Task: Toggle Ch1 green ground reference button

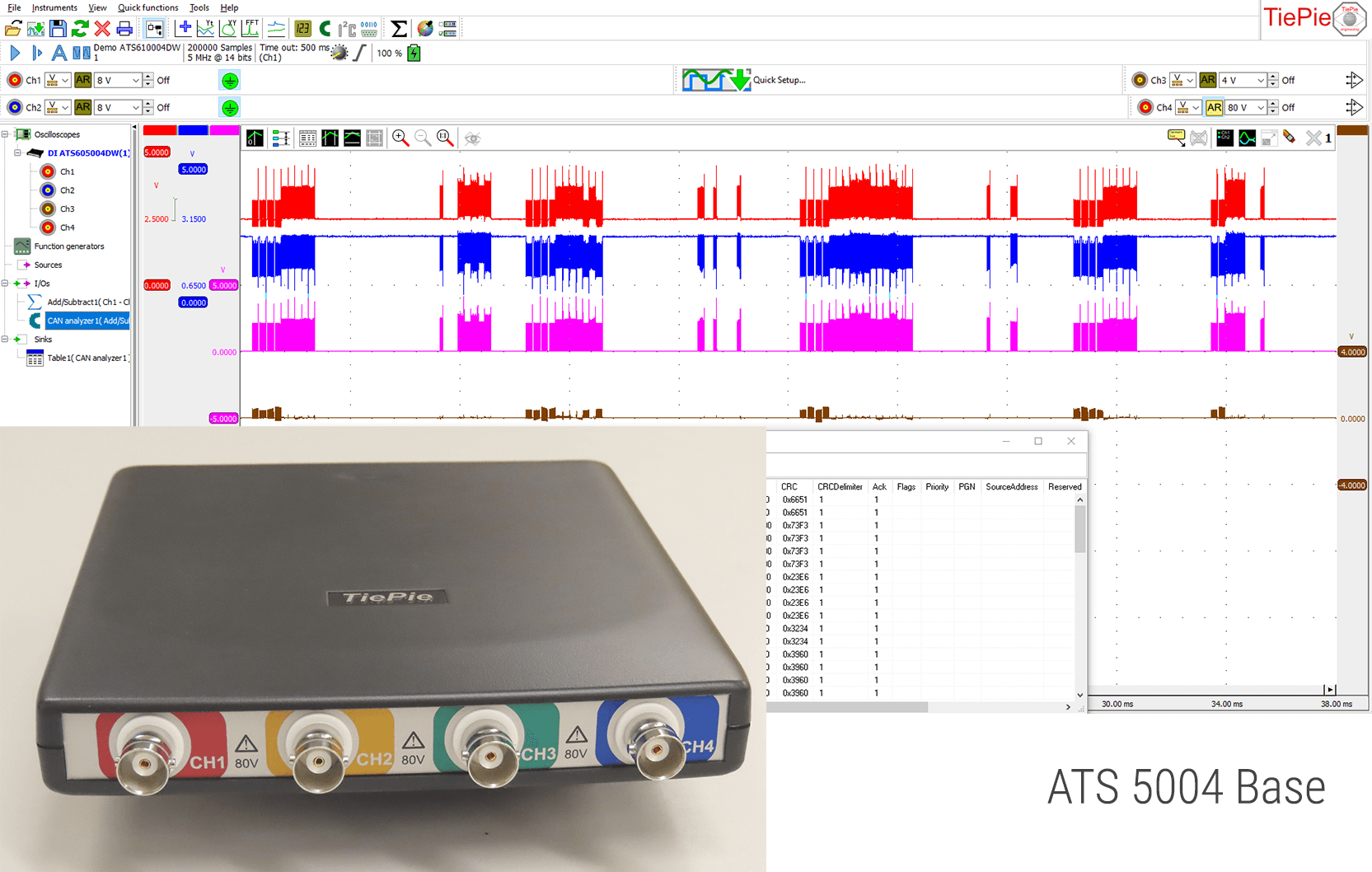Action: pyautogui.click(x=230, y=81)
